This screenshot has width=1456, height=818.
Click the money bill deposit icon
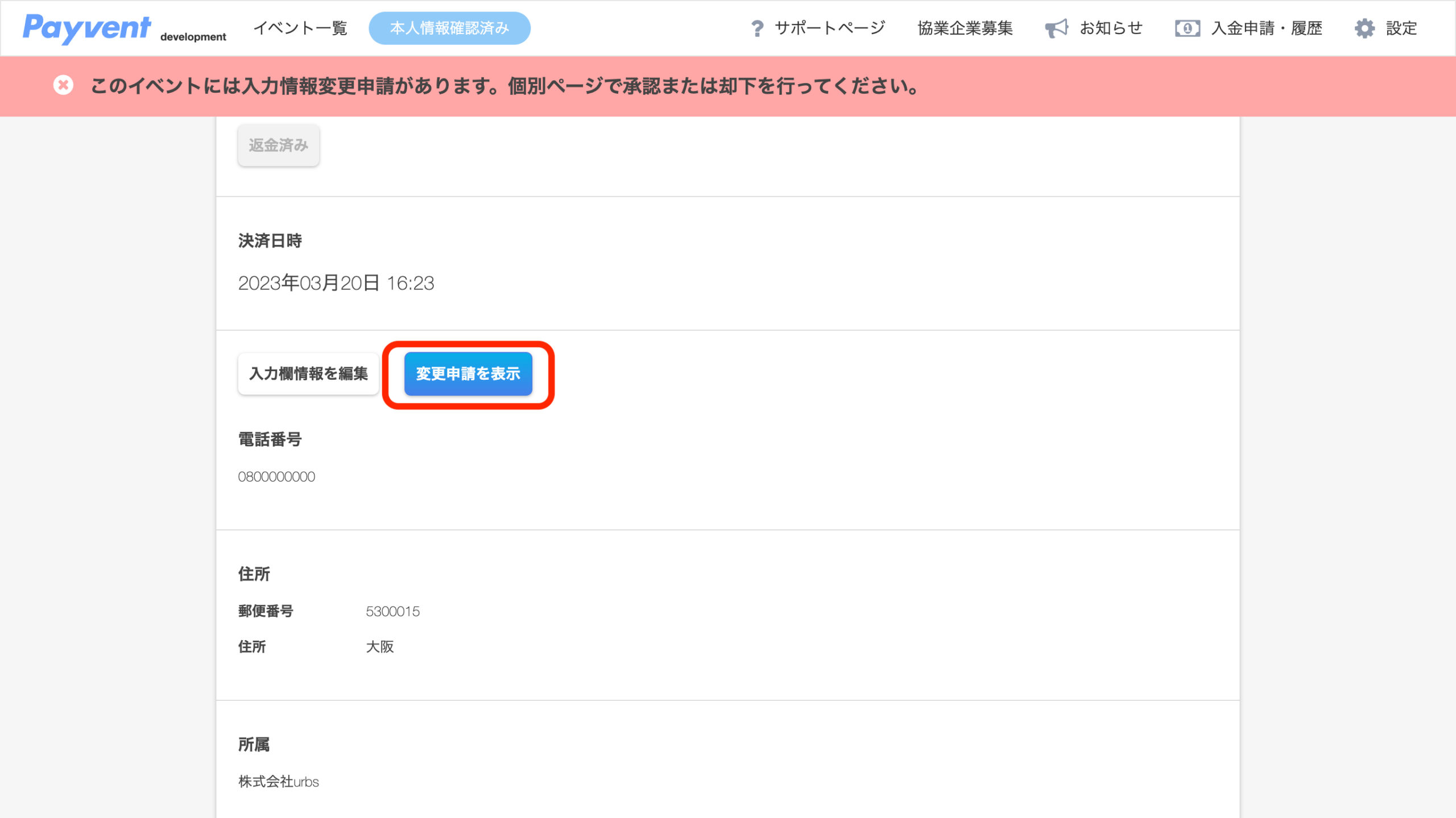pyautogui.click(x=1188, y=28)
